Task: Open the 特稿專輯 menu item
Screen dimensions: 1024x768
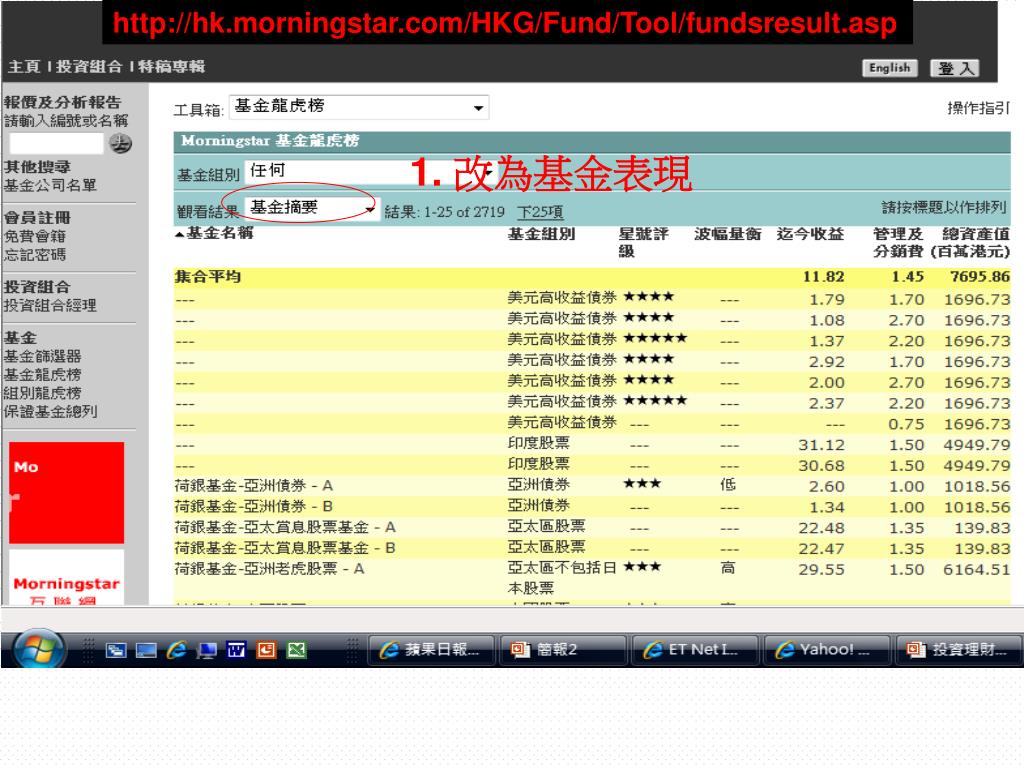Action: [x=171, y=67]
